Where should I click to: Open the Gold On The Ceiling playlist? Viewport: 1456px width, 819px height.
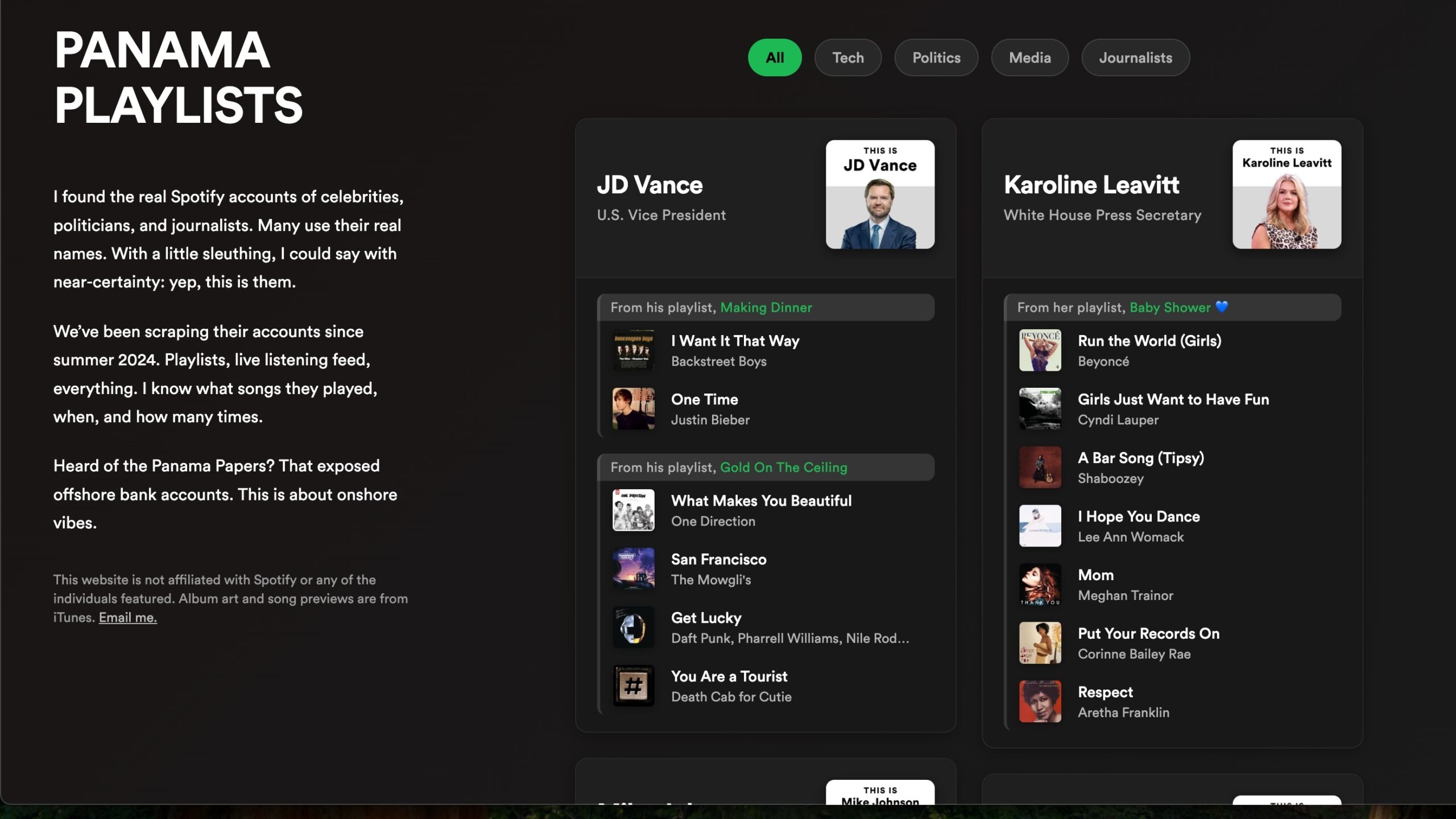pyautogui.click(x=783, y=467)
